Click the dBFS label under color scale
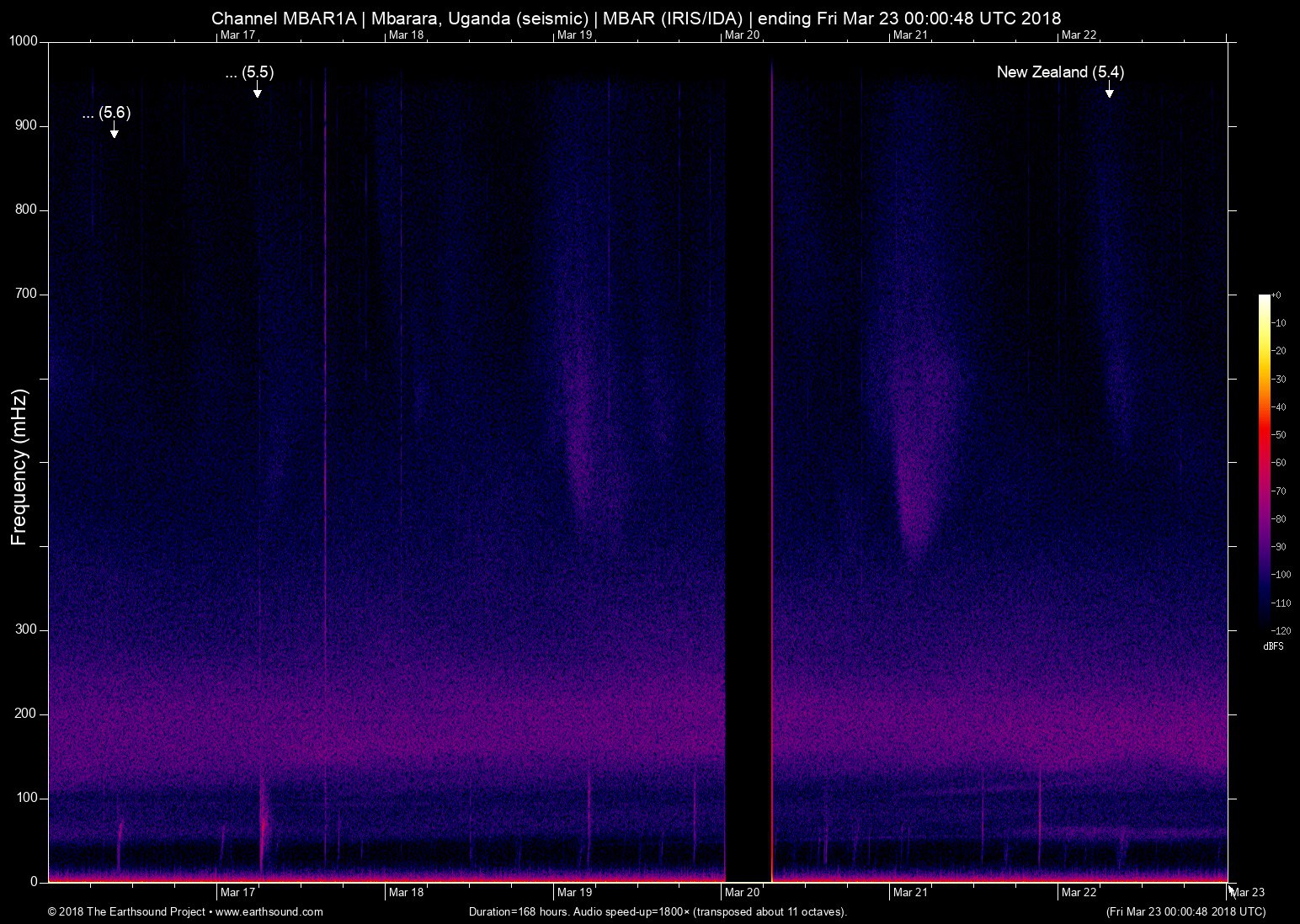This screenshot has width=1300, height=924. tap(1273, 646)
